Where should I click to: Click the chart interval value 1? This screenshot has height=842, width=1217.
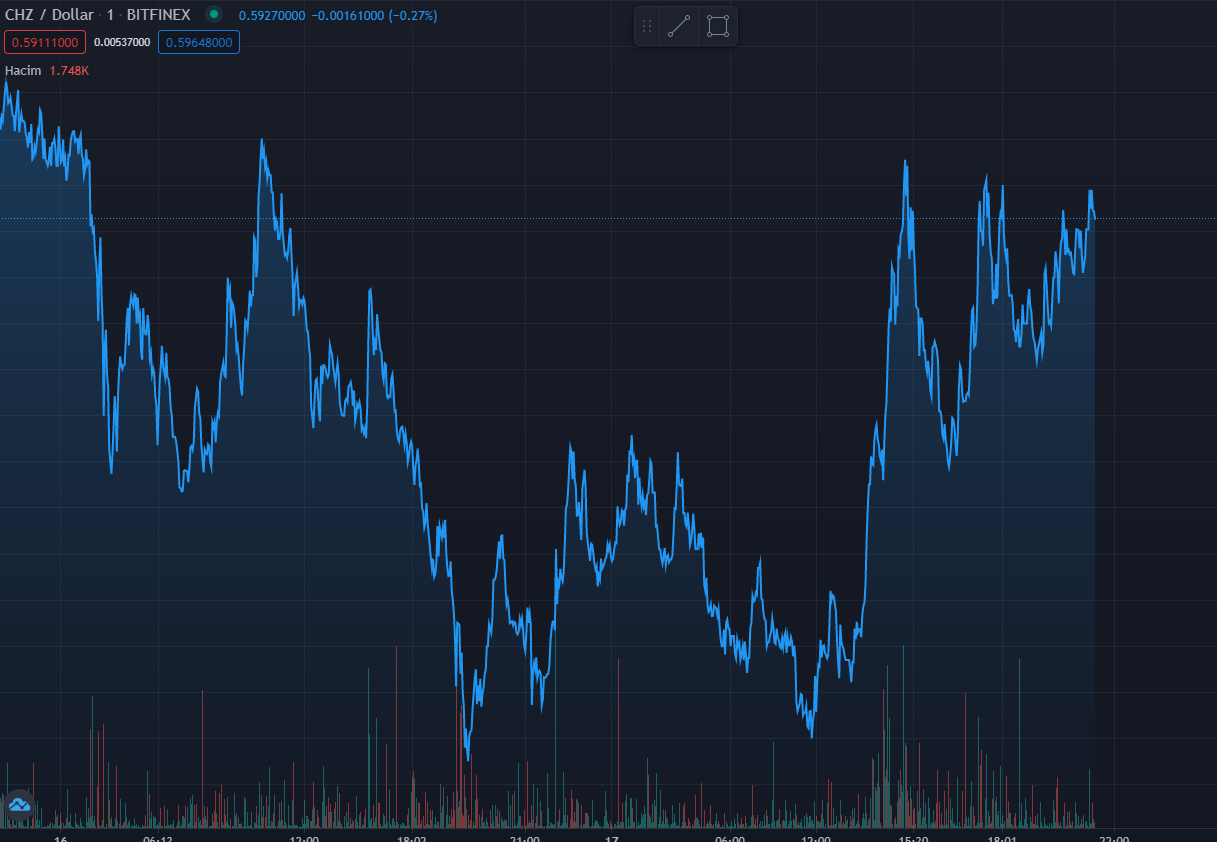(x=110, y=15)
